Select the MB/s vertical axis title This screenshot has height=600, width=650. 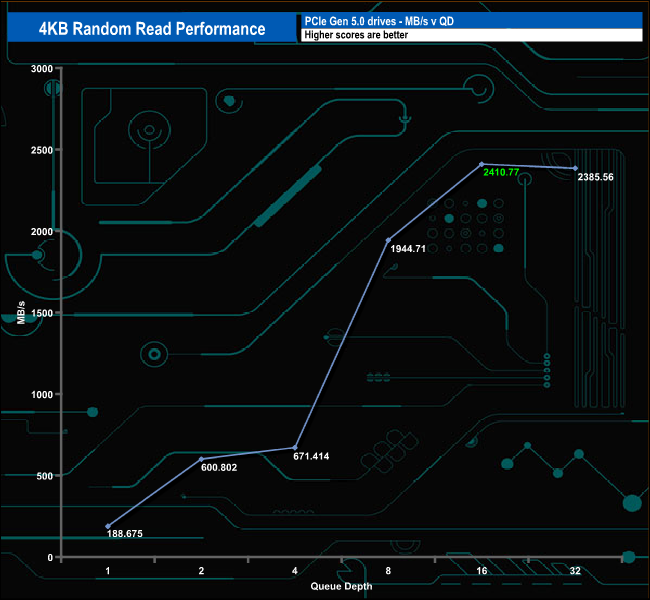click(22, 312)
